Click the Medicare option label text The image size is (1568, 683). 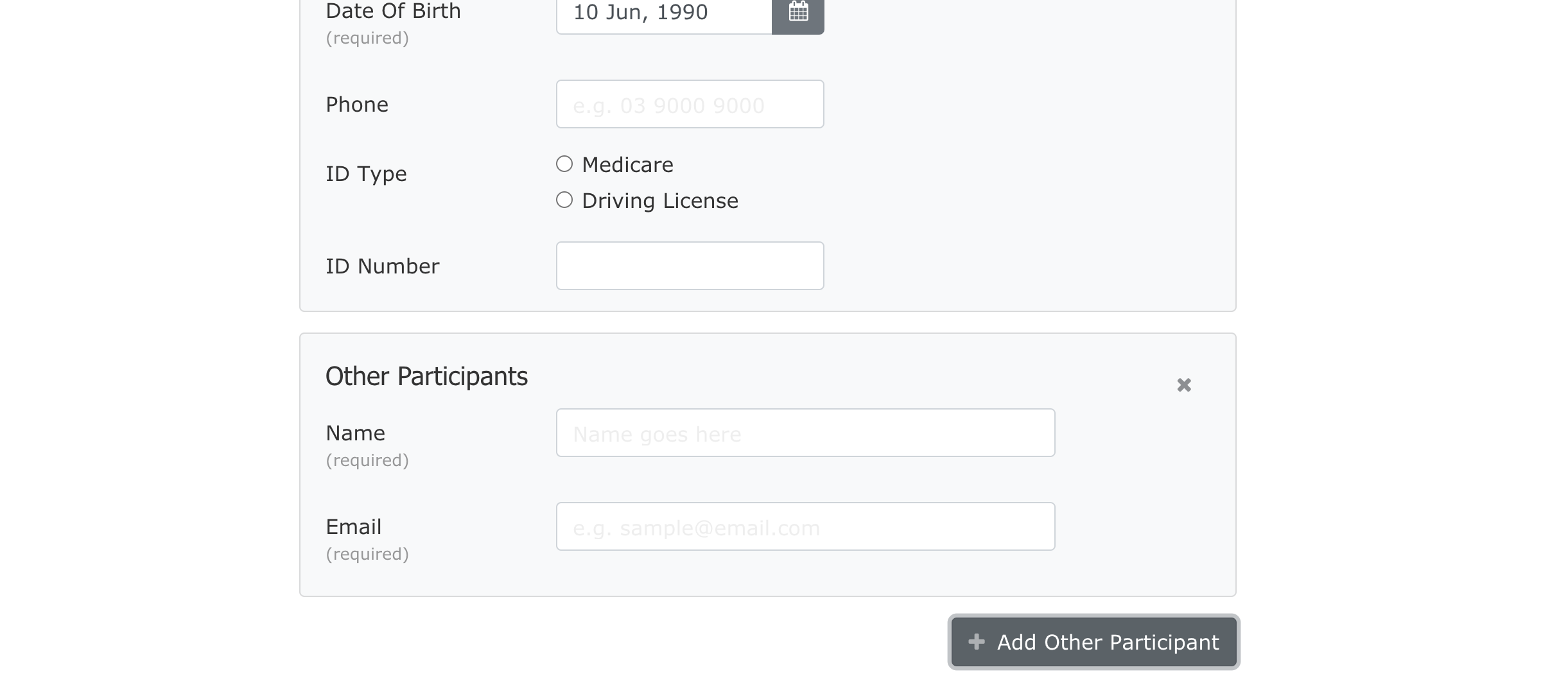(627, 165)
